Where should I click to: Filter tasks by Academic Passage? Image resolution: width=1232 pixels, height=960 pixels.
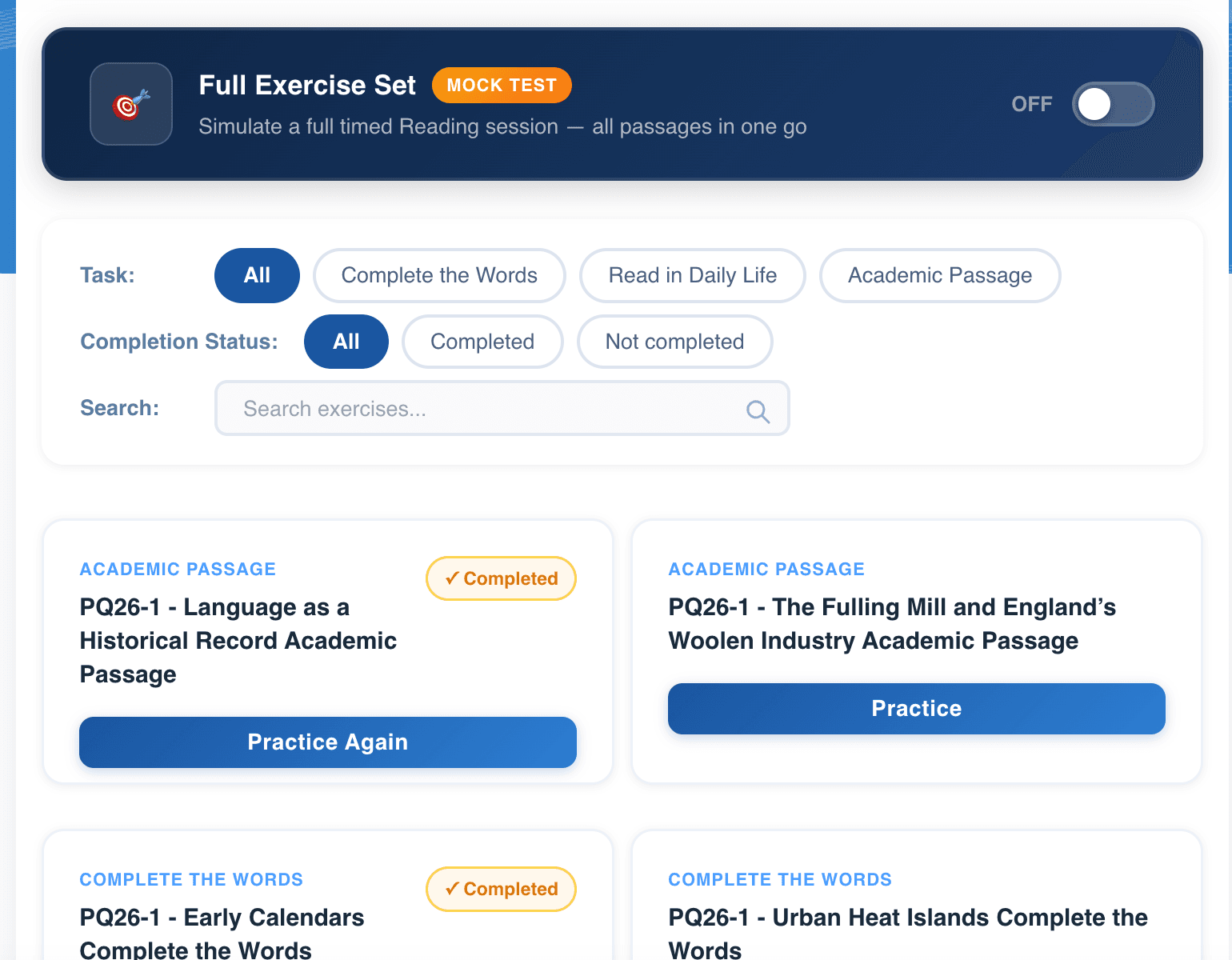tap(940, 275)
